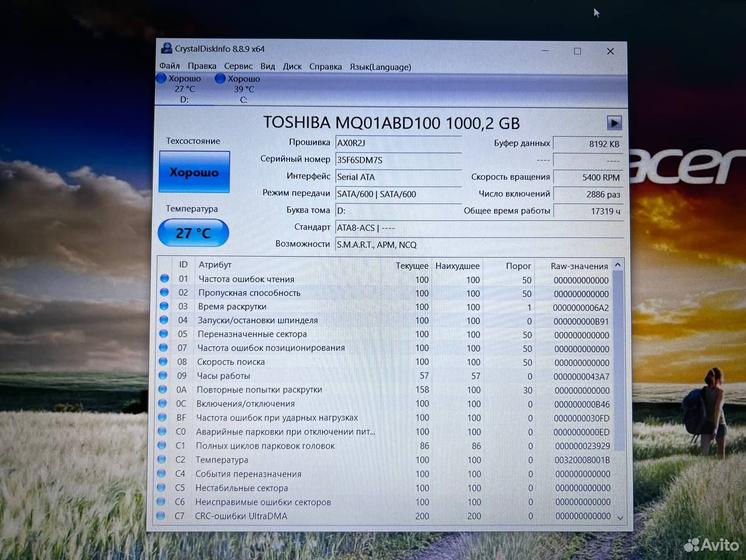
Task: Click the total work time 17319 ч
Action: click(588, 211)
